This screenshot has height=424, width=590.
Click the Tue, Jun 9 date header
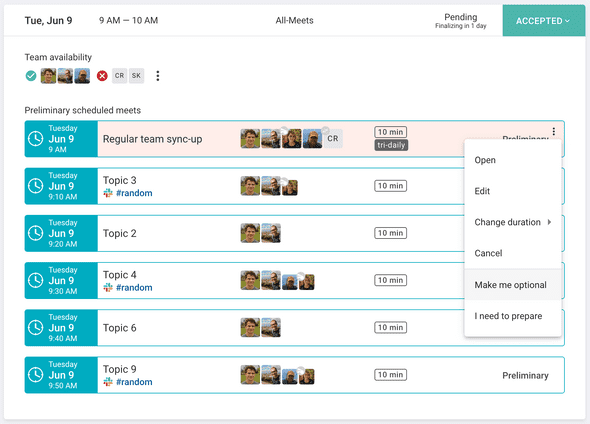click(x=48, y=21)
